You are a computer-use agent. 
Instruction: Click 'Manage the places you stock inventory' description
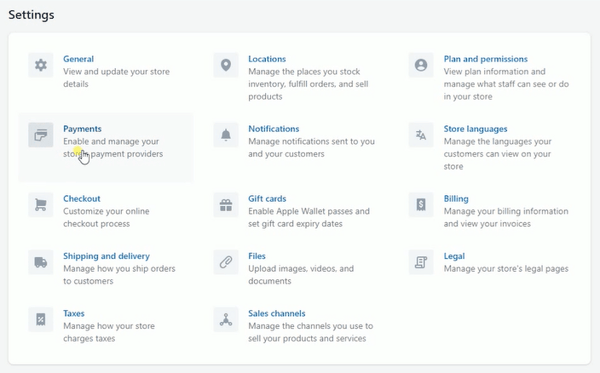308,84
